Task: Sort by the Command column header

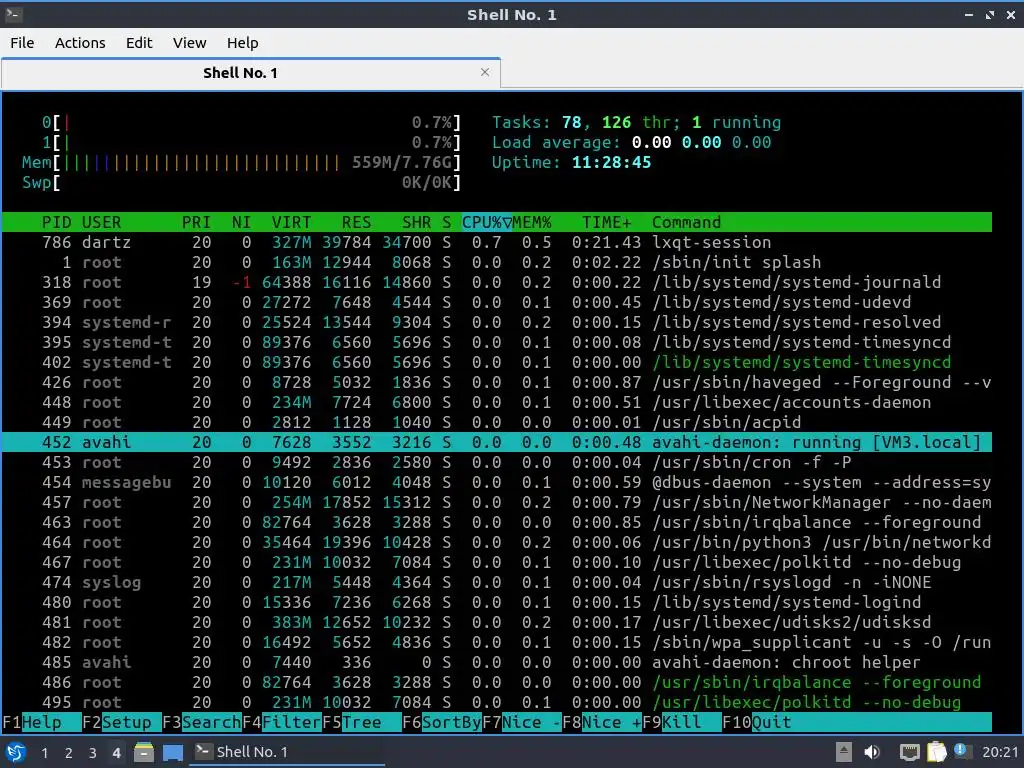Action: pos(686,222)
